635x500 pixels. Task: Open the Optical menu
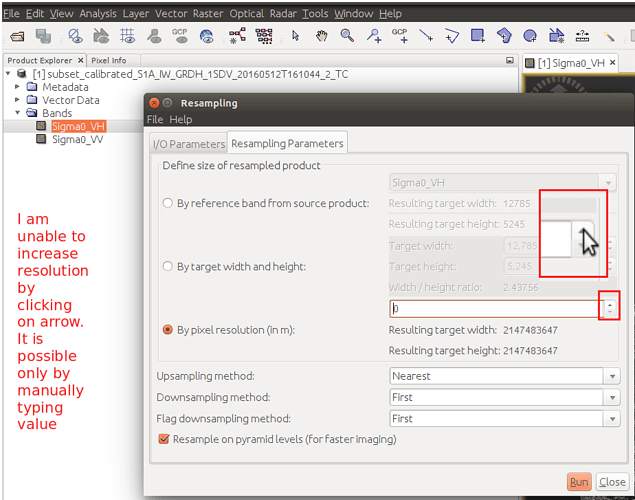coord(247,14)
